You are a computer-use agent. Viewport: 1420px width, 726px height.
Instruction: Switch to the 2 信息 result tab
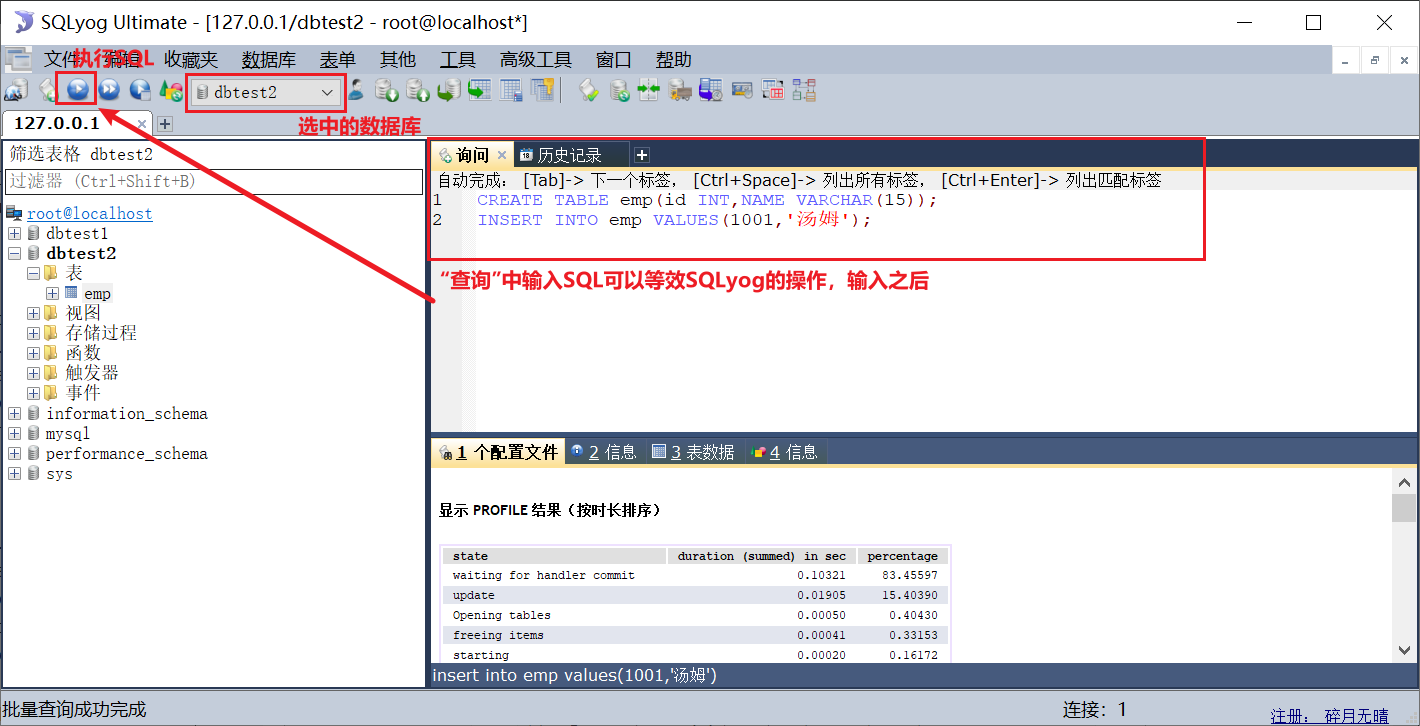(604, 452)
